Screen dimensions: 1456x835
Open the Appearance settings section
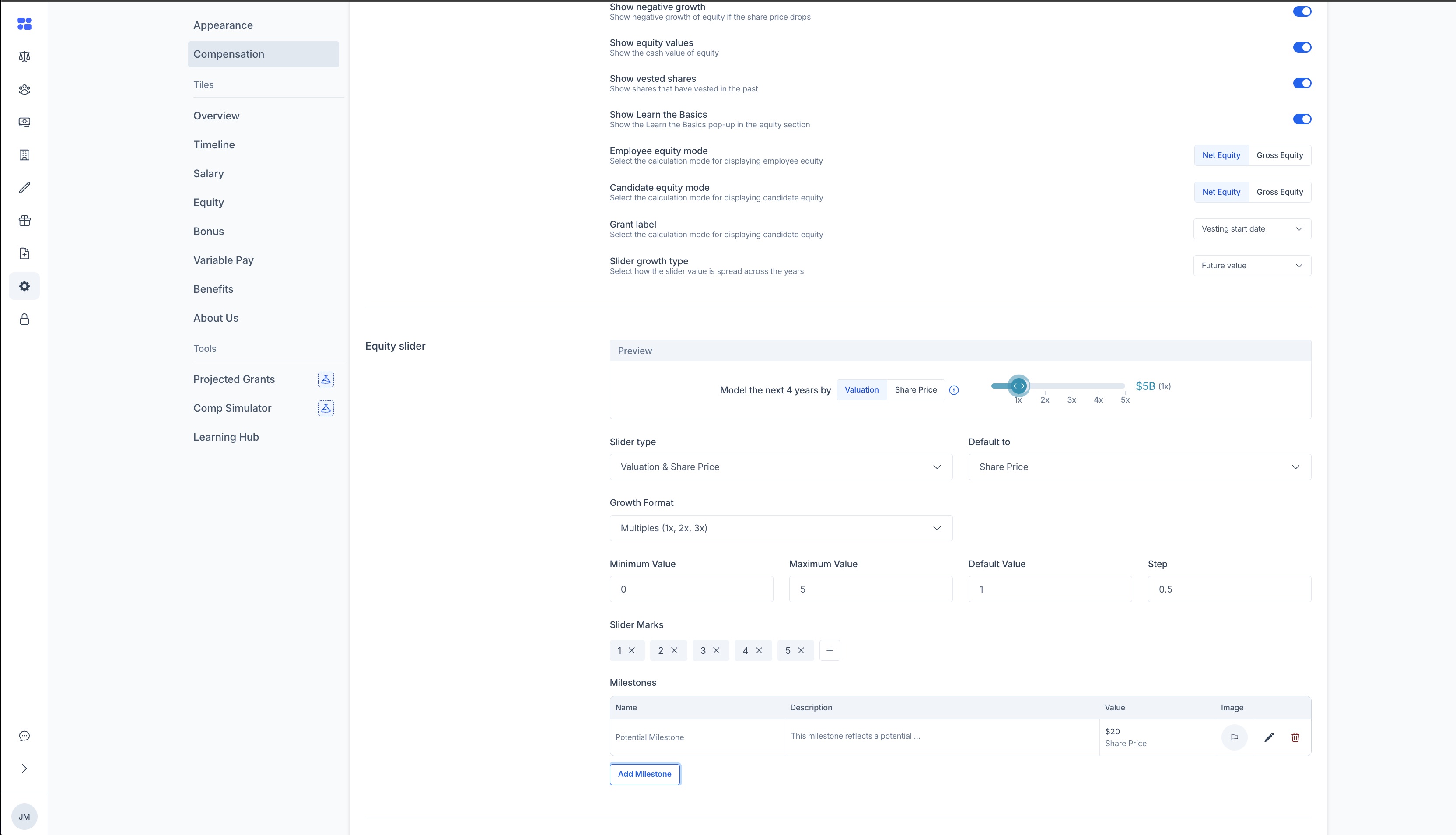coord(263,25)
